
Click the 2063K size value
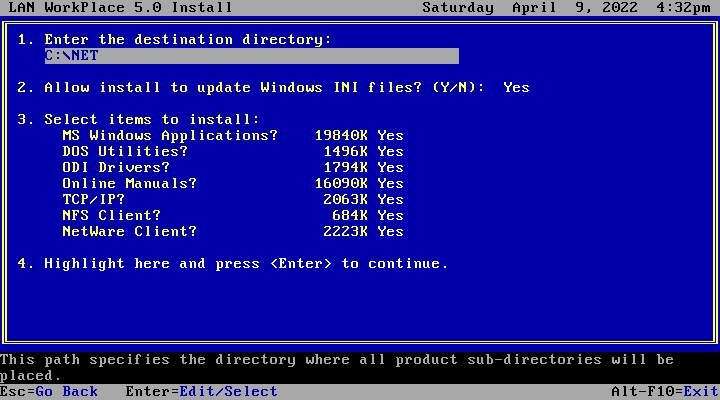coord(346,199)
